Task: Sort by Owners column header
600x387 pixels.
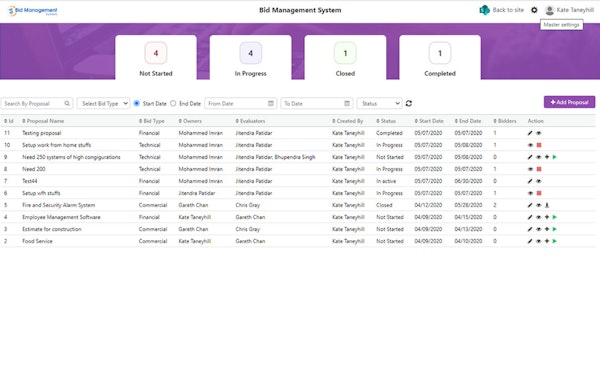Action: [x=190, y=121]
